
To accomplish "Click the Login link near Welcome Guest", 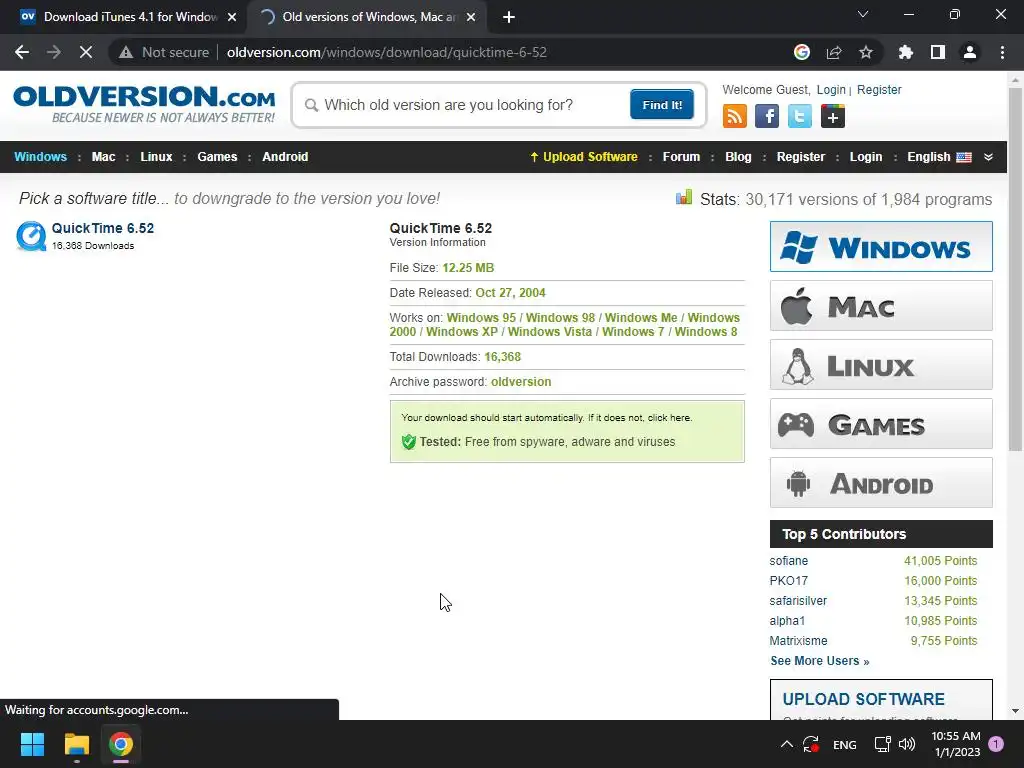I will (x=831, y=89).
